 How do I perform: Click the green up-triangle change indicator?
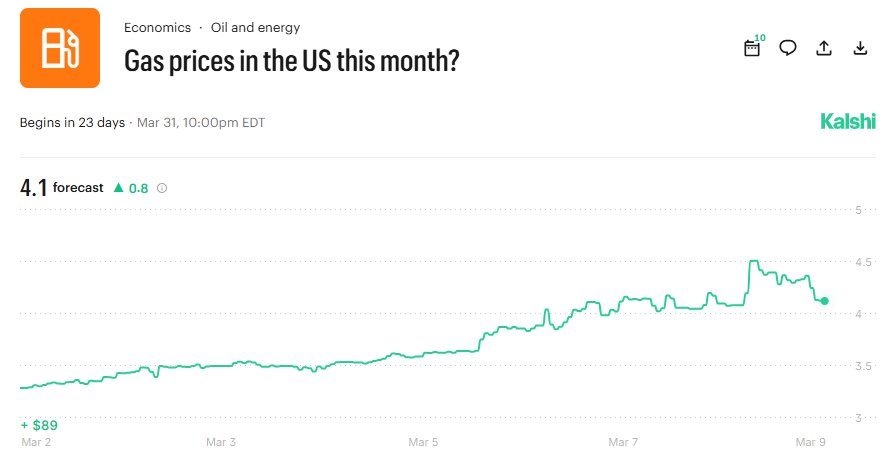118,187
